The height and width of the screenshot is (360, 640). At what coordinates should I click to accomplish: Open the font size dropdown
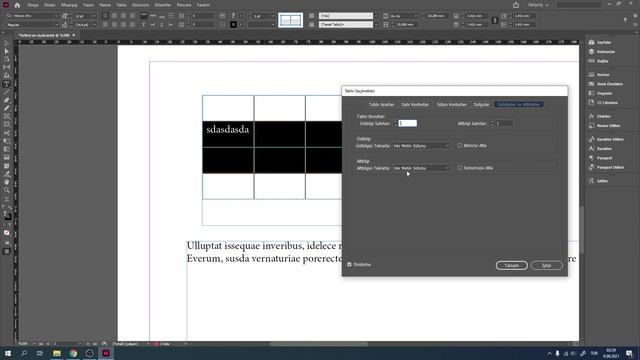94,16
